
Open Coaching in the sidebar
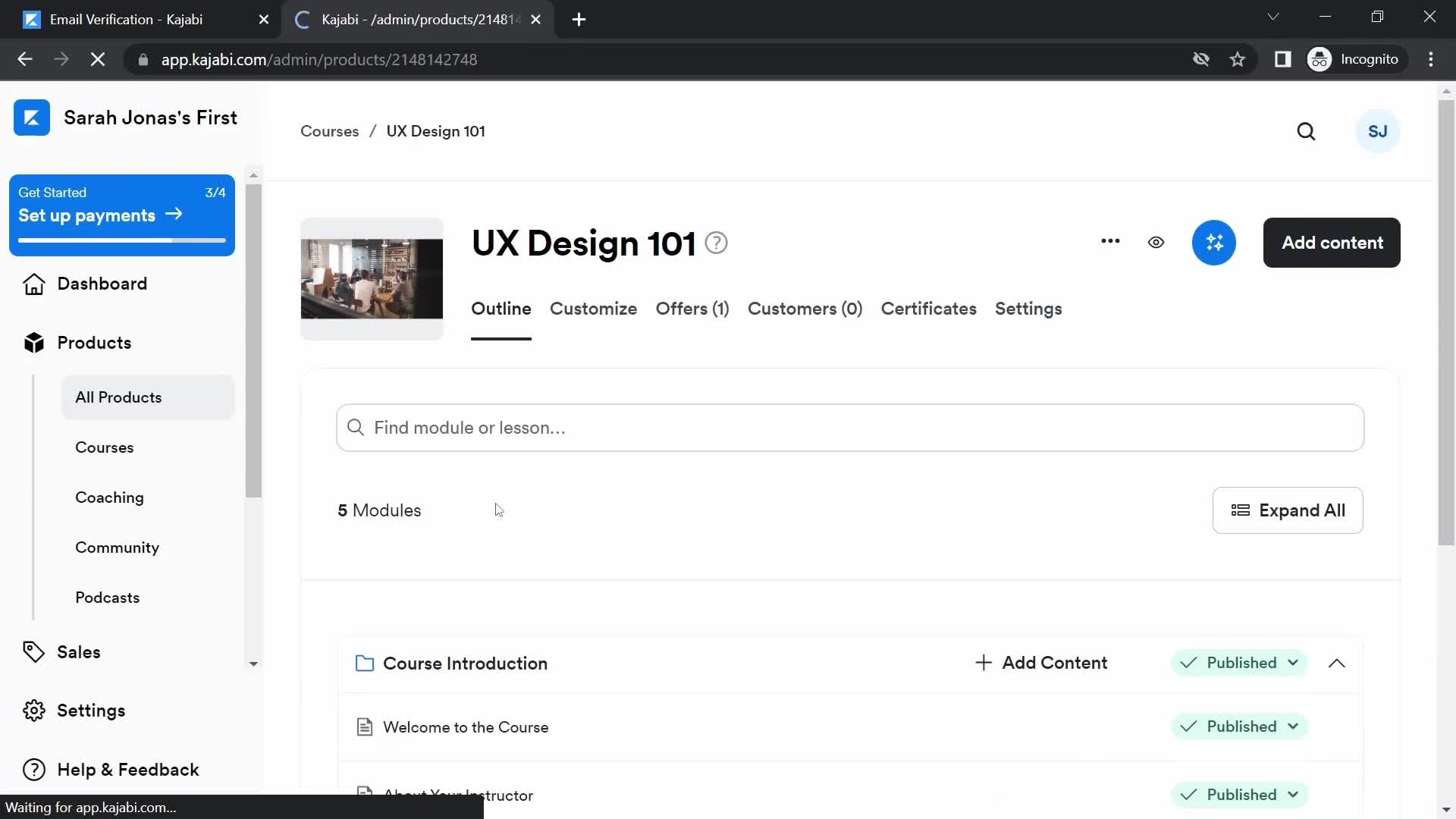coord(109,497)
